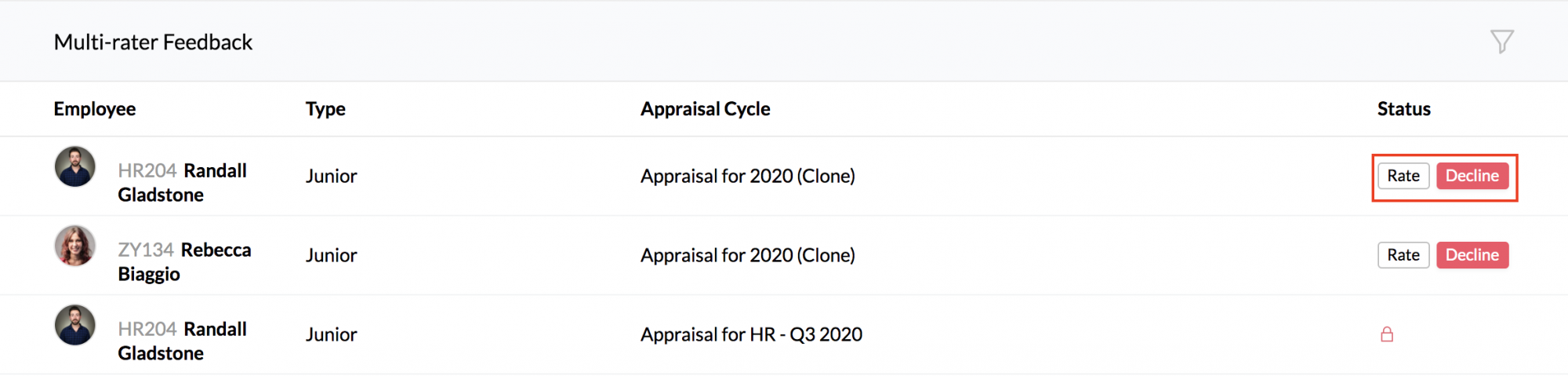Open HR204 Randall Gladstone name in first row
The image size is (1568, 376).
[183, 183]
